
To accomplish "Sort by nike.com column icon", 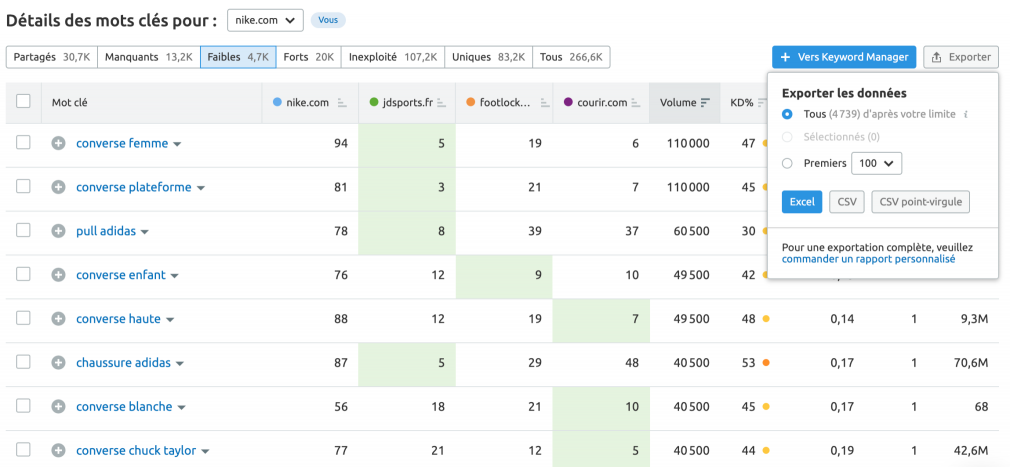I will click(342, 102).
